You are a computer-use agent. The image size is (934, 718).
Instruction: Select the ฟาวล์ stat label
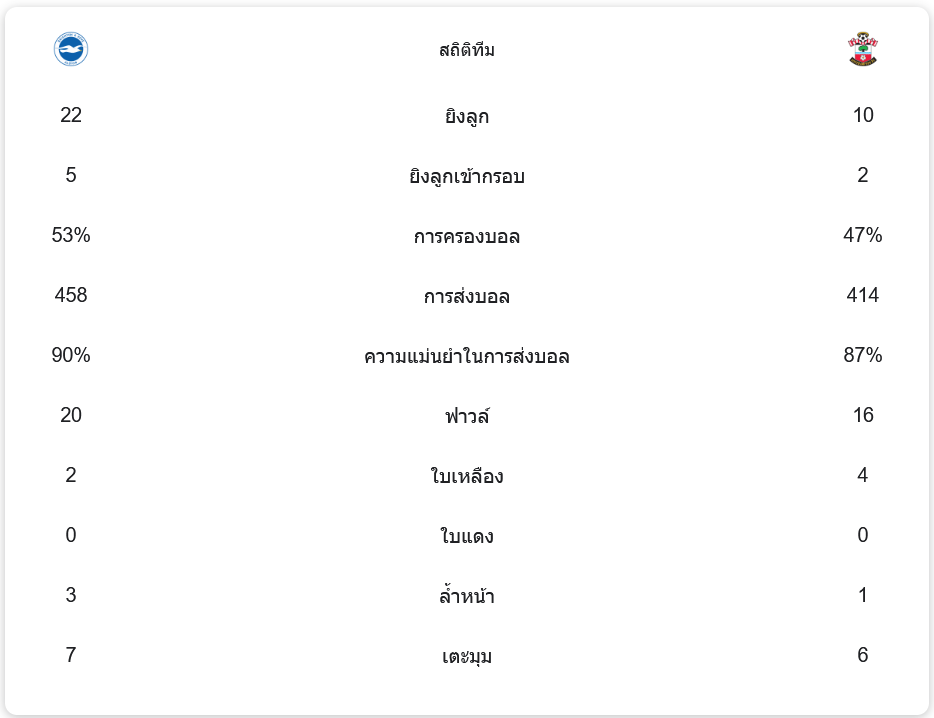tap(467, 416)
